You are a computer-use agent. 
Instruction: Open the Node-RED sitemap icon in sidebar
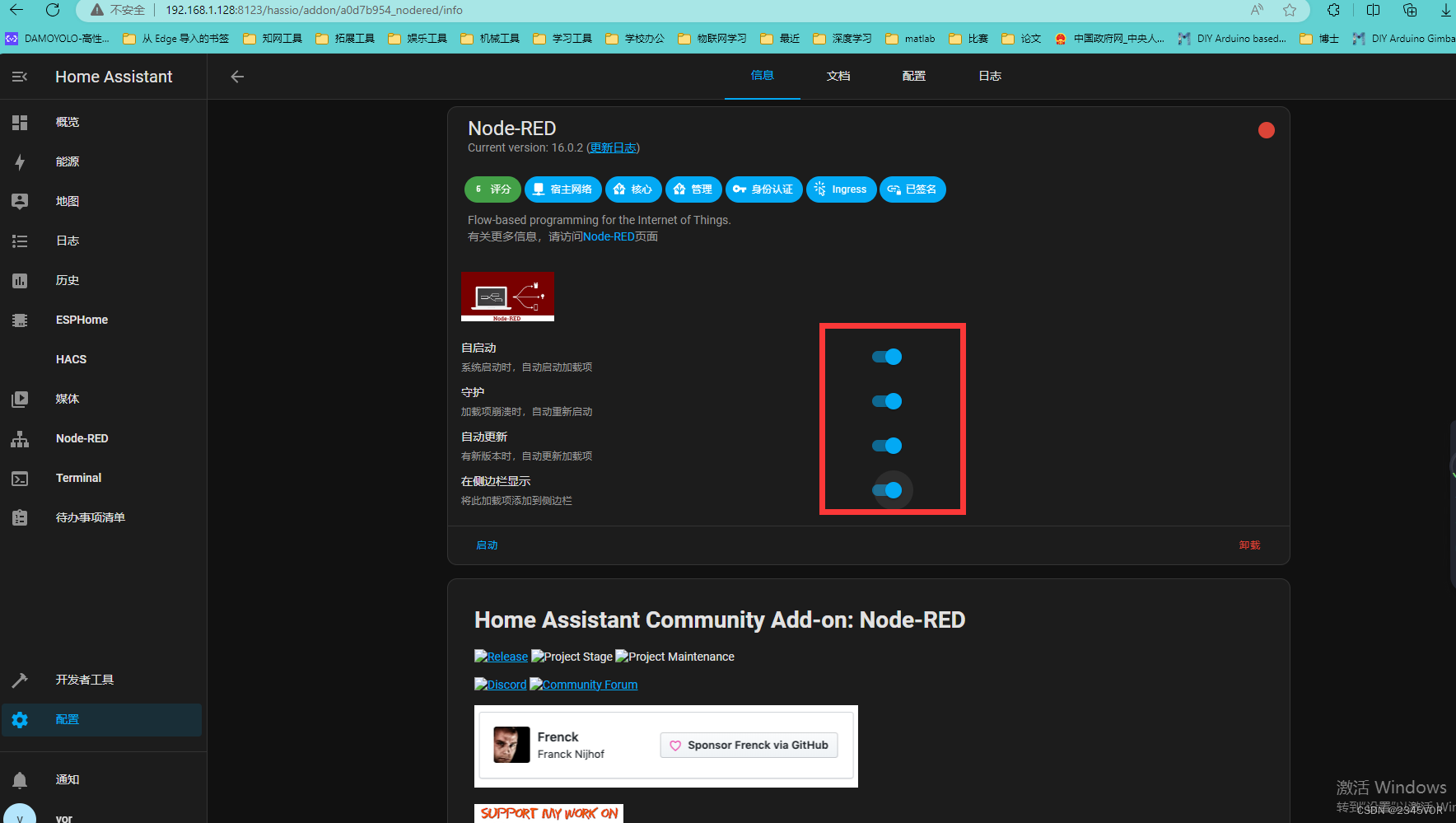point(20,438)
